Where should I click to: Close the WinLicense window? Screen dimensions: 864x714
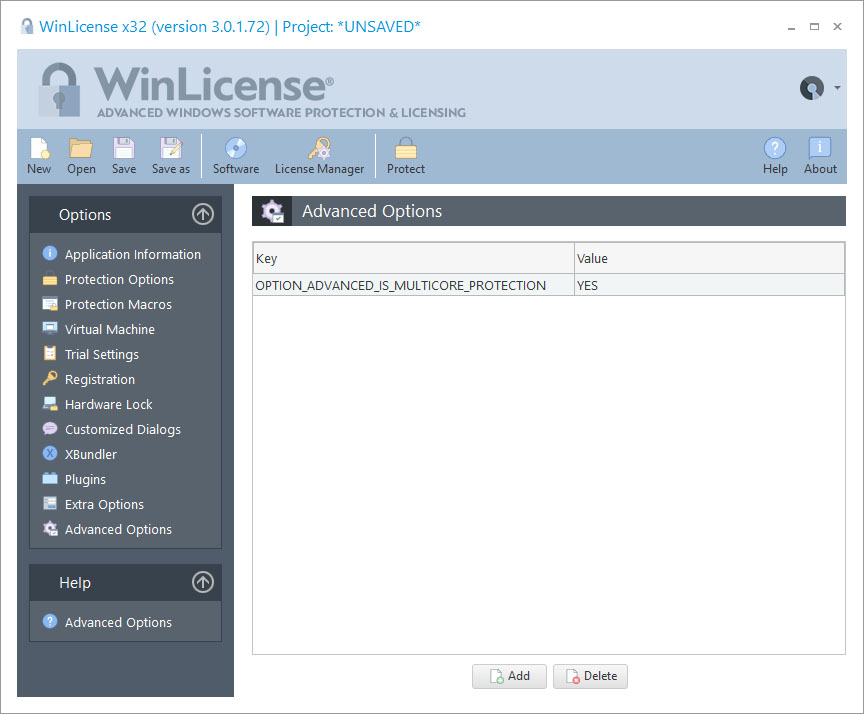point(837,26)
